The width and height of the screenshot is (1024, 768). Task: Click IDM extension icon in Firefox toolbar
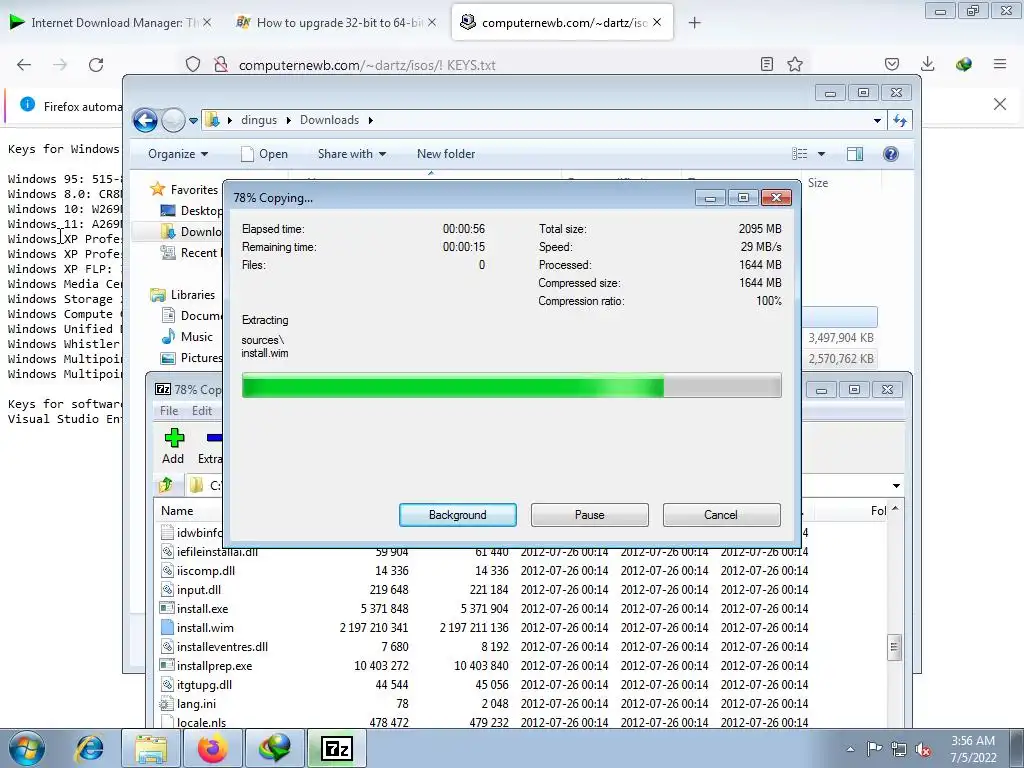(963, 64)
